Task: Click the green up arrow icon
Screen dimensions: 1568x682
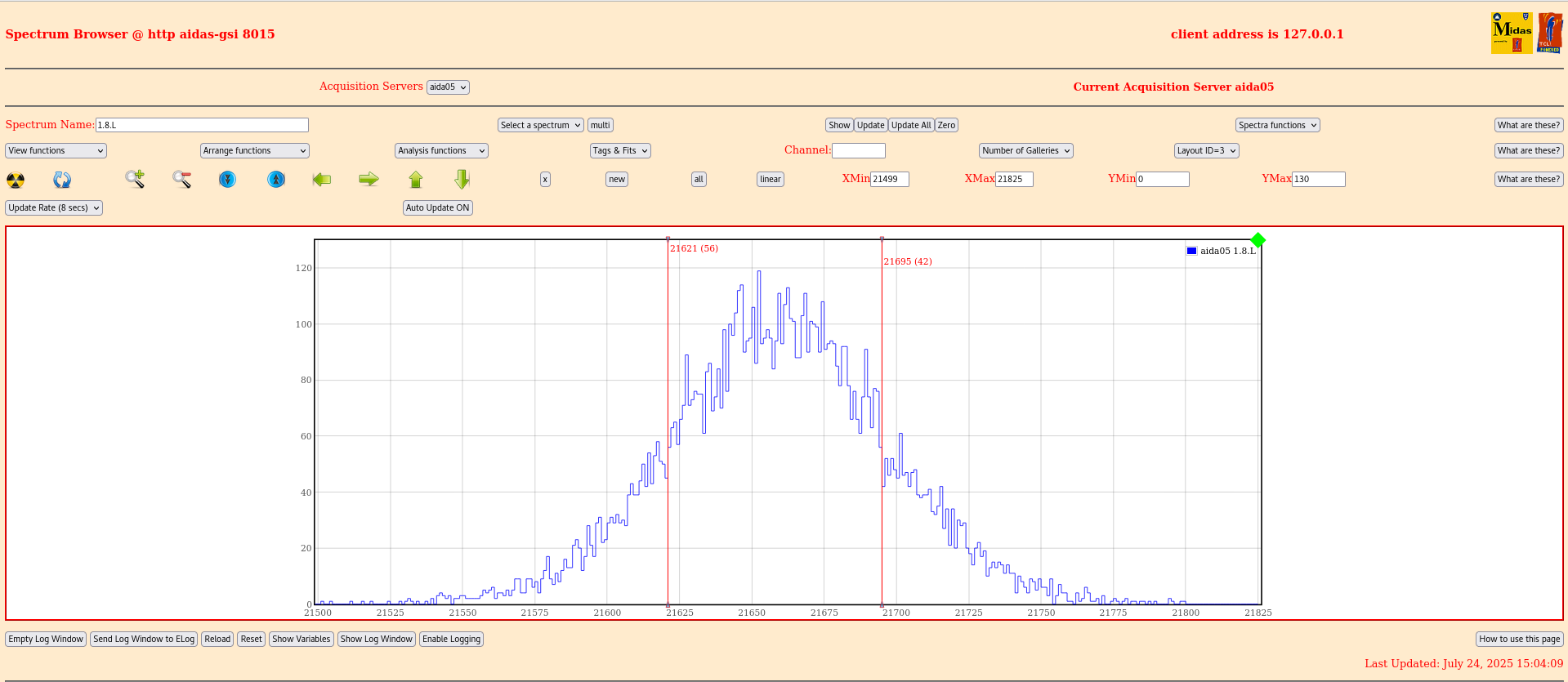Action: pos(415,180)
